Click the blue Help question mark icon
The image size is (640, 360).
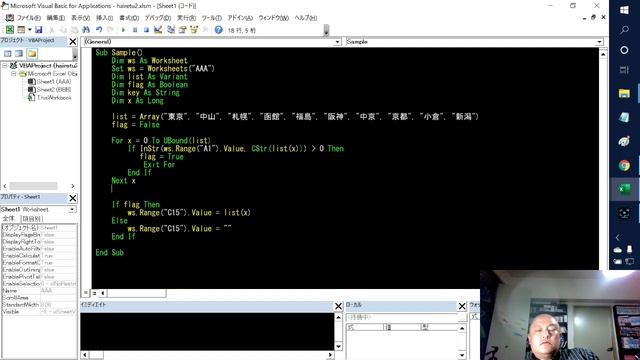[218, 29]
